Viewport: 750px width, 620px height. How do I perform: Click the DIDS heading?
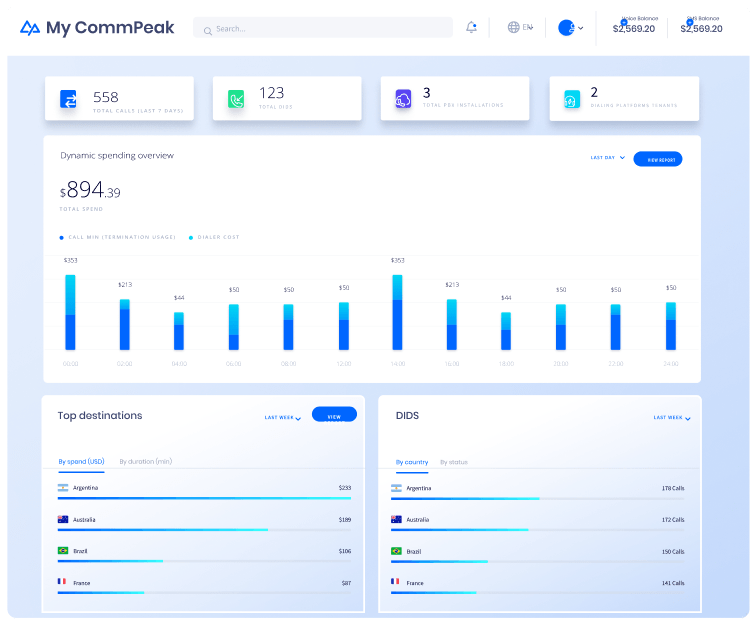[408, 416]
